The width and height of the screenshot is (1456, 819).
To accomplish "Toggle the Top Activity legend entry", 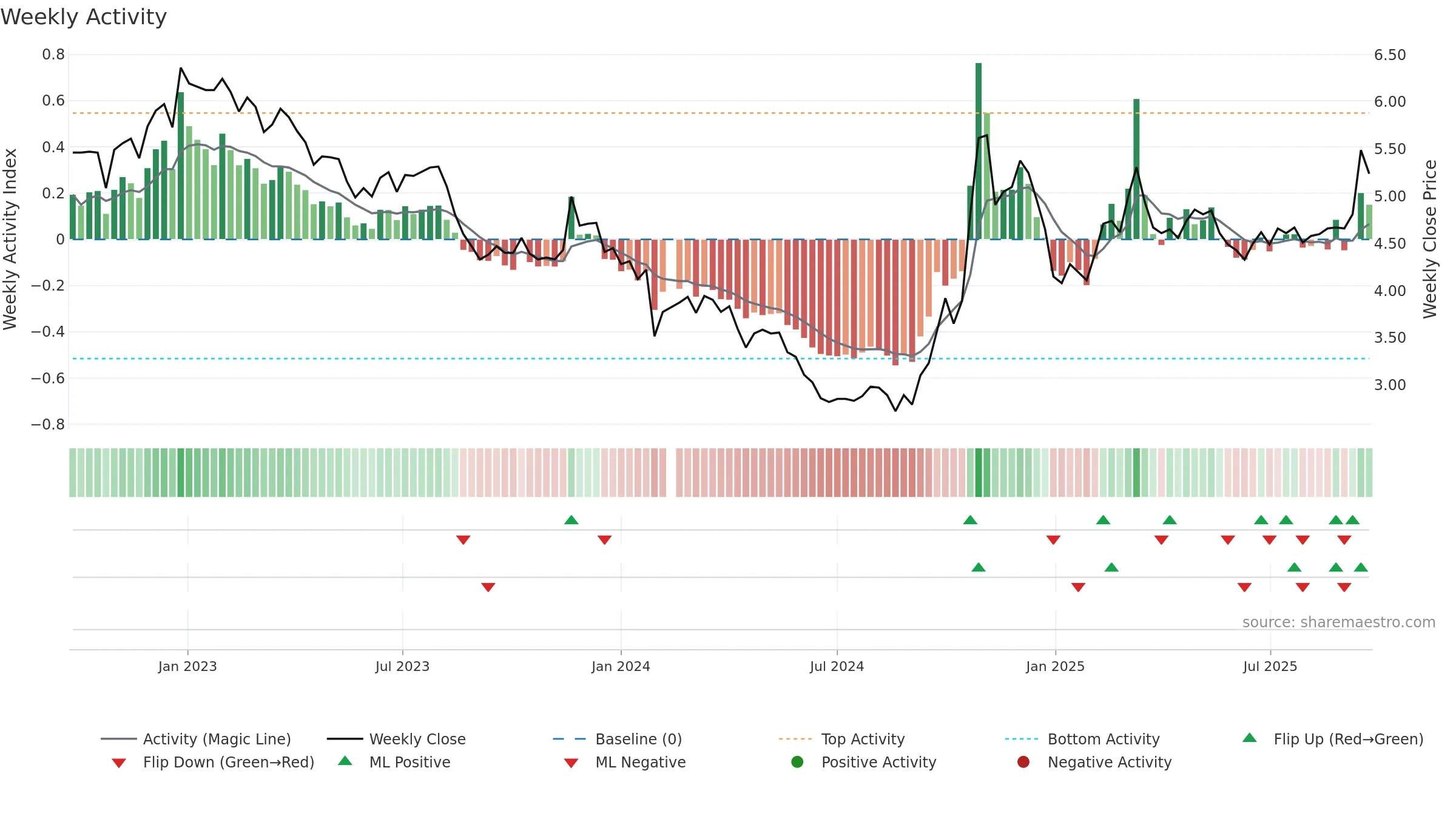I will pyautogui.click(x=841, y=739).
